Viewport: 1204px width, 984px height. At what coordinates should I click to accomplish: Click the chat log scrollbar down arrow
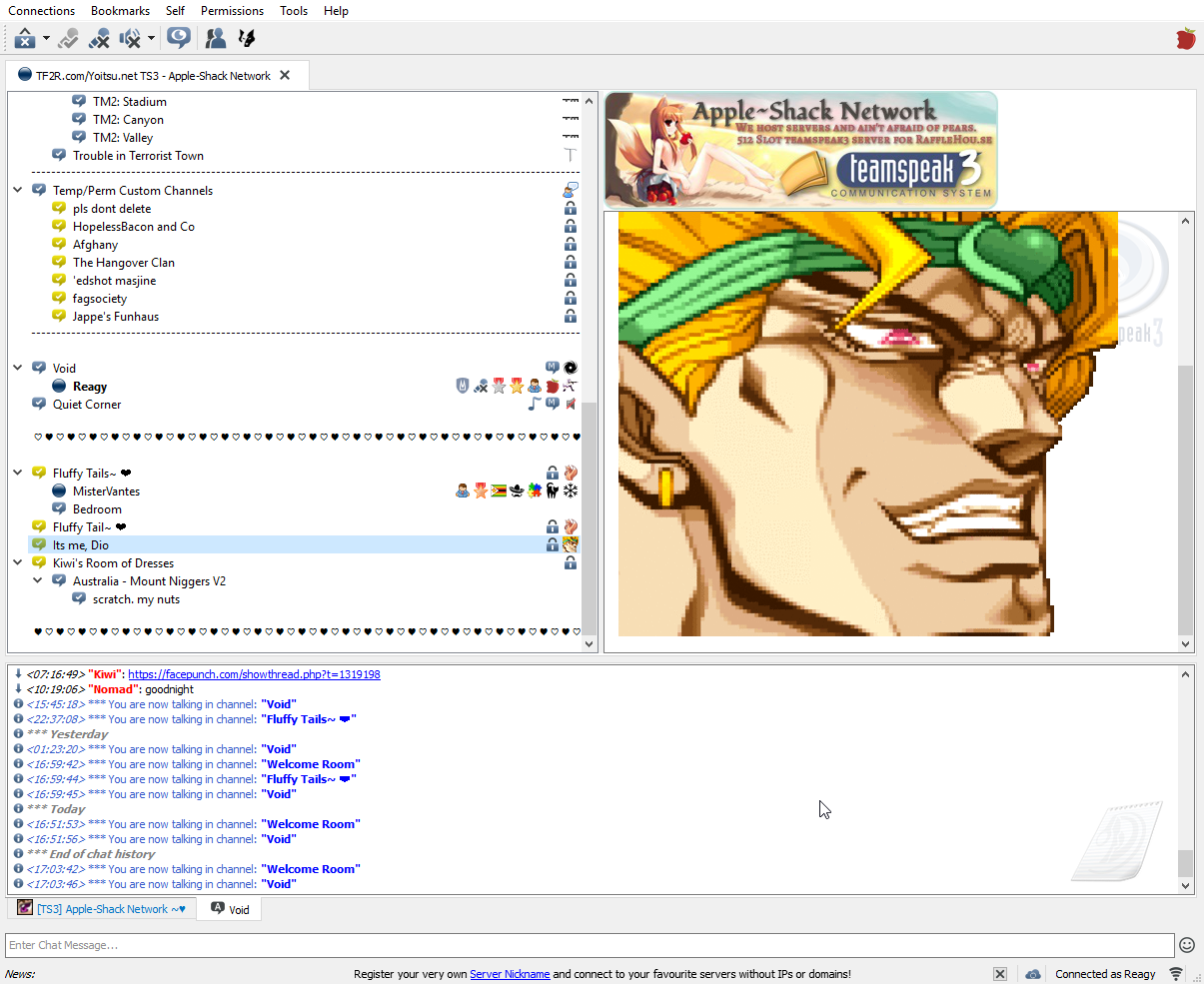tap(1186, 885)
